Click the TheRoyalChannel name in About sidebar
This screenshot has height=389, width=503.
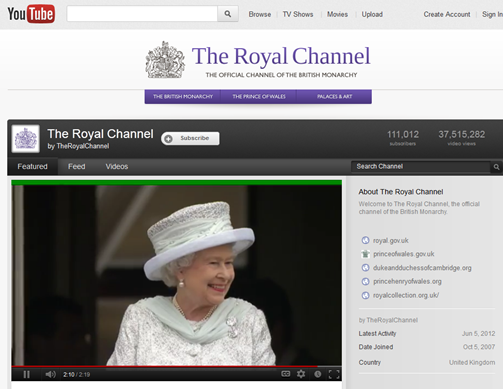tap(392, 320)
